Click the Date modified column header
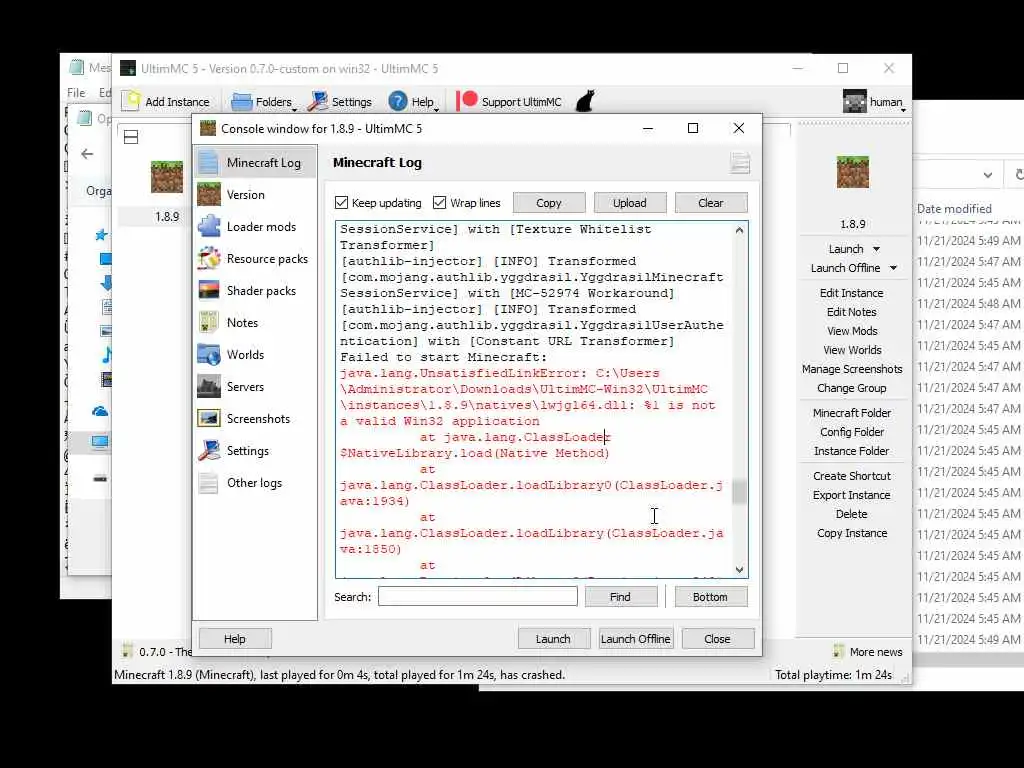 [954, 209]
